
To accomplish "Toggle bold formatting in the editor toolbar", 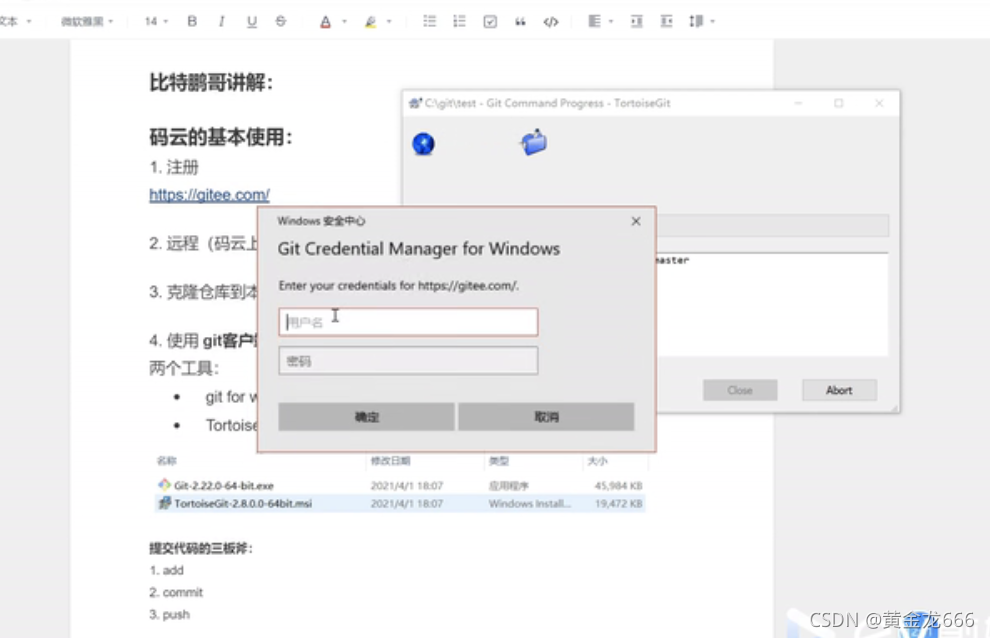I will tap(192, 21).
